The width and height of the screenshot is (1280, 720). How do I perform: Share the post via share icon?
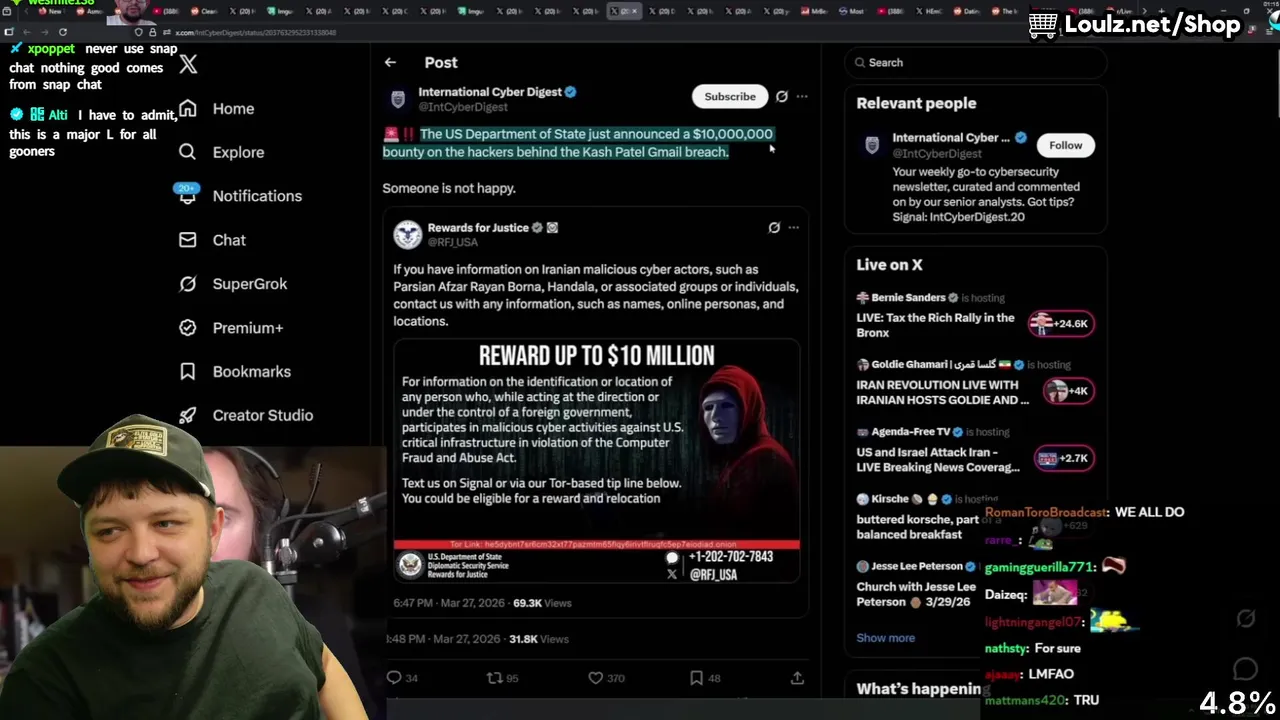797,678
